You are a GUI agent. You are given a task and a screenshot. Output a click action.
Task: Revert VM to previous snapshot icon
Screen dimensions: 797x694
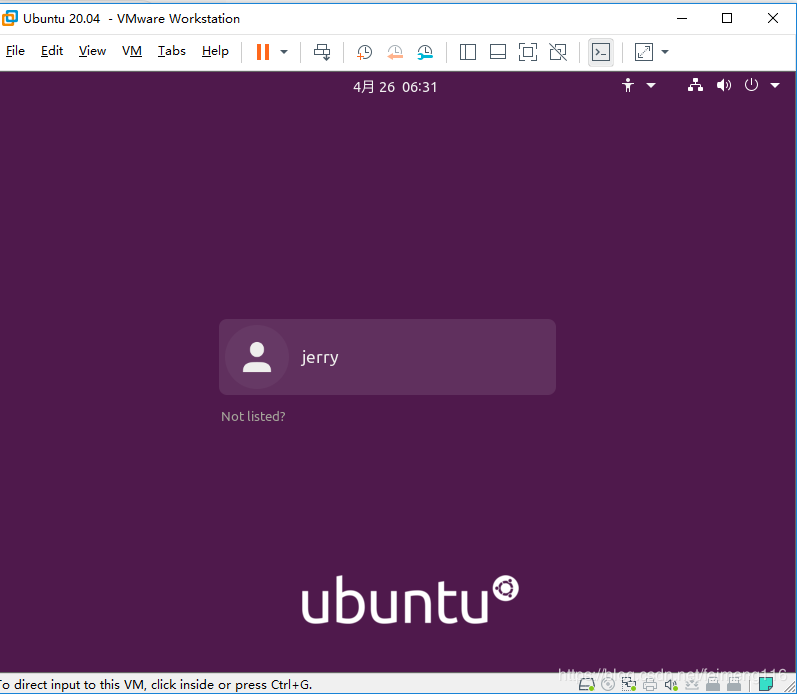coord(395,52)
